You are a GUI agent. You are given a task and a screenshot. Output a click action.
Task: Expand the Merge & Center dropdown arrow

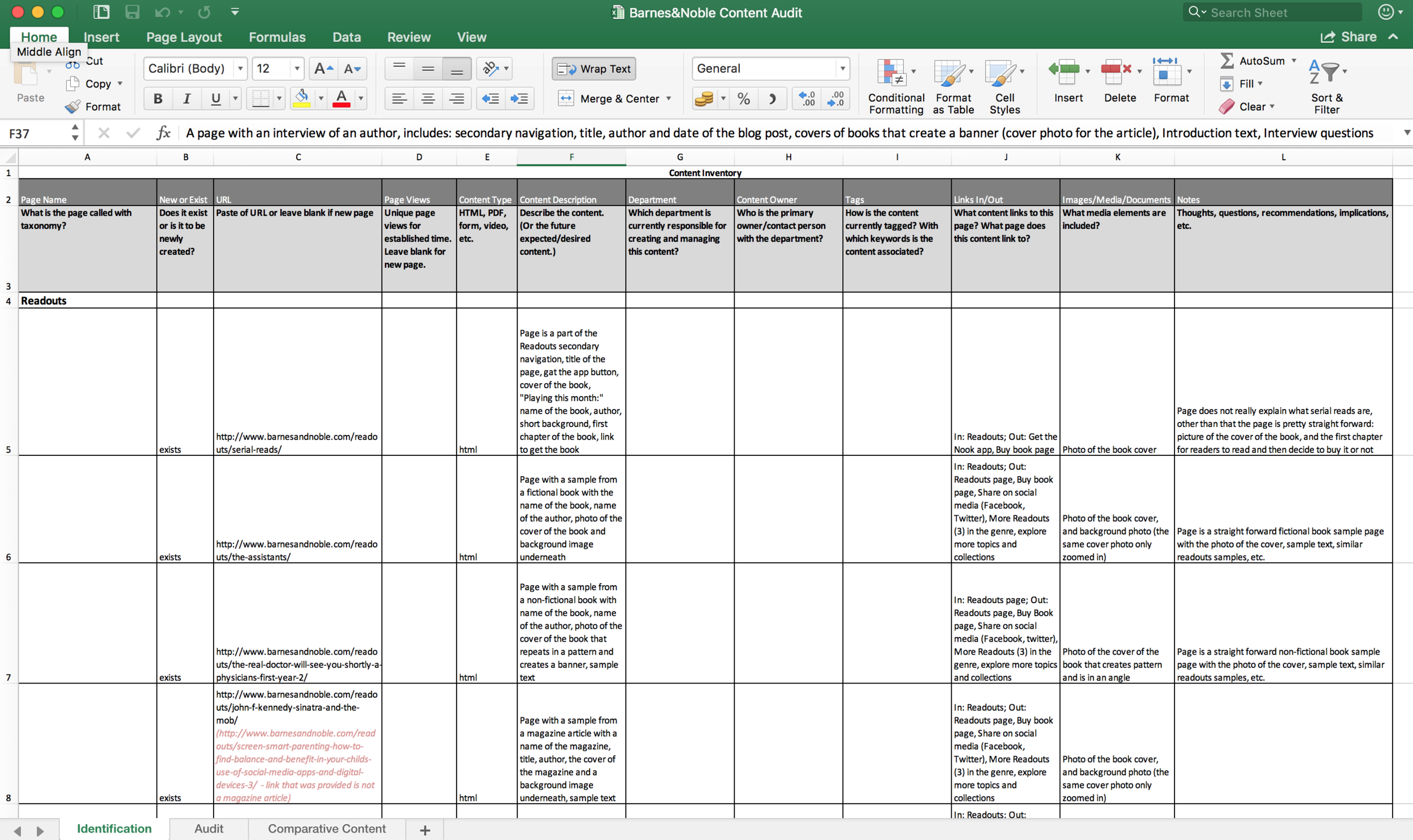[669, 98]
